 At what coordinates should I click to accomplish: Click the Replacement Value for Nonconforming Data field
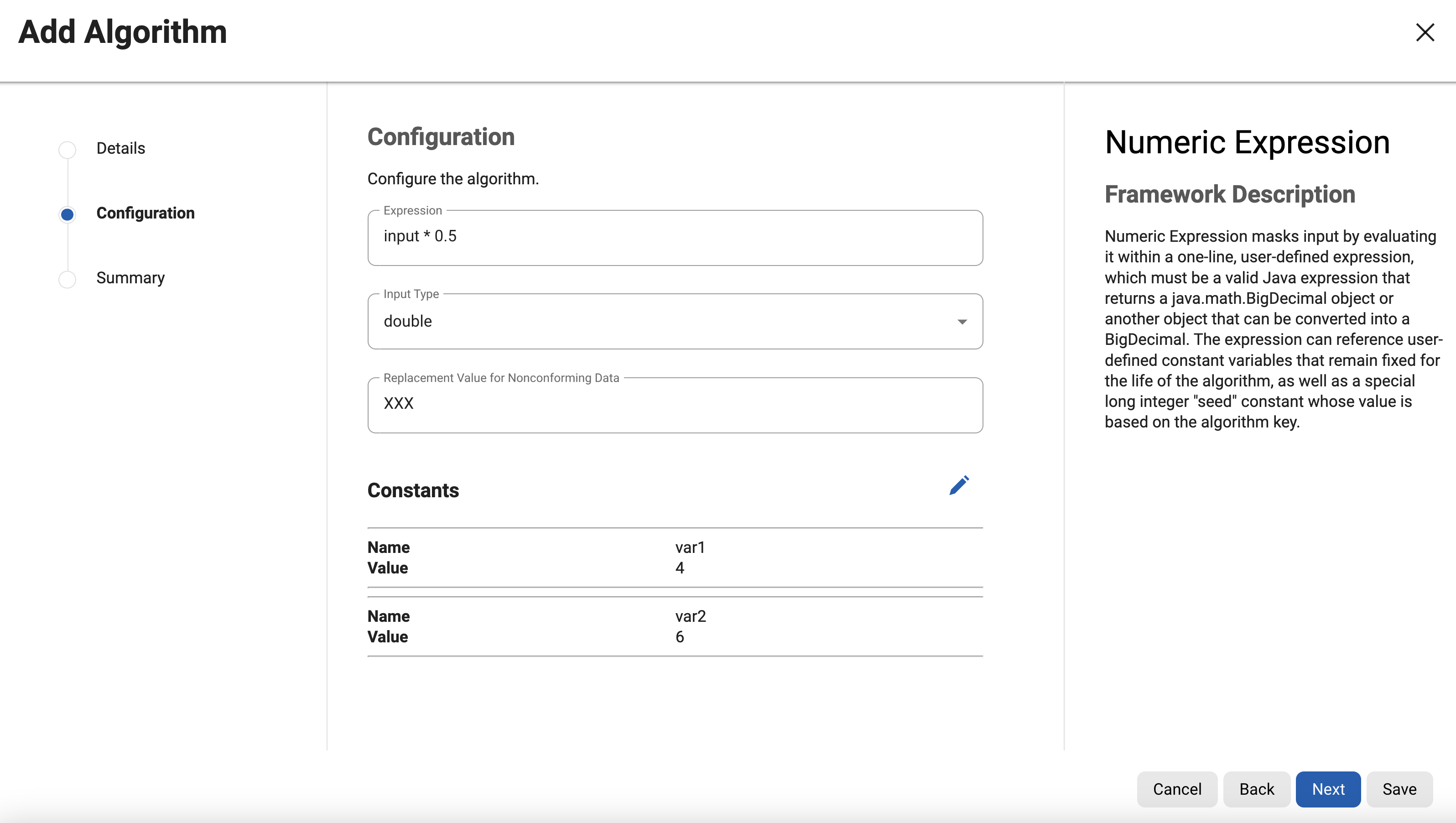pos(674,405)
